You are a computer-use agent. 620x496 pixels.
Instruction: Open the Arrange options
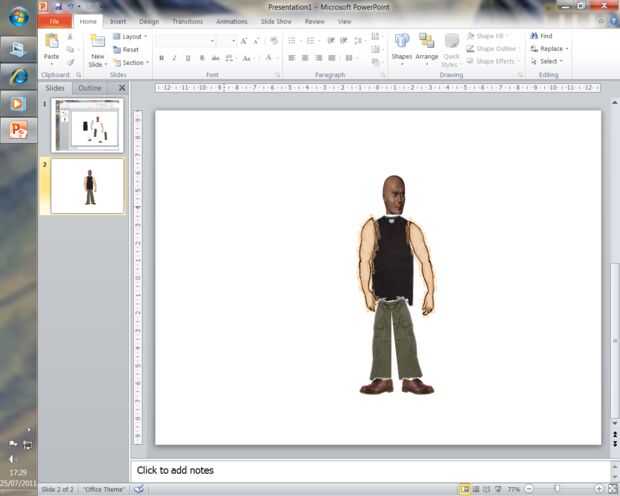click(x=427, y=46)
